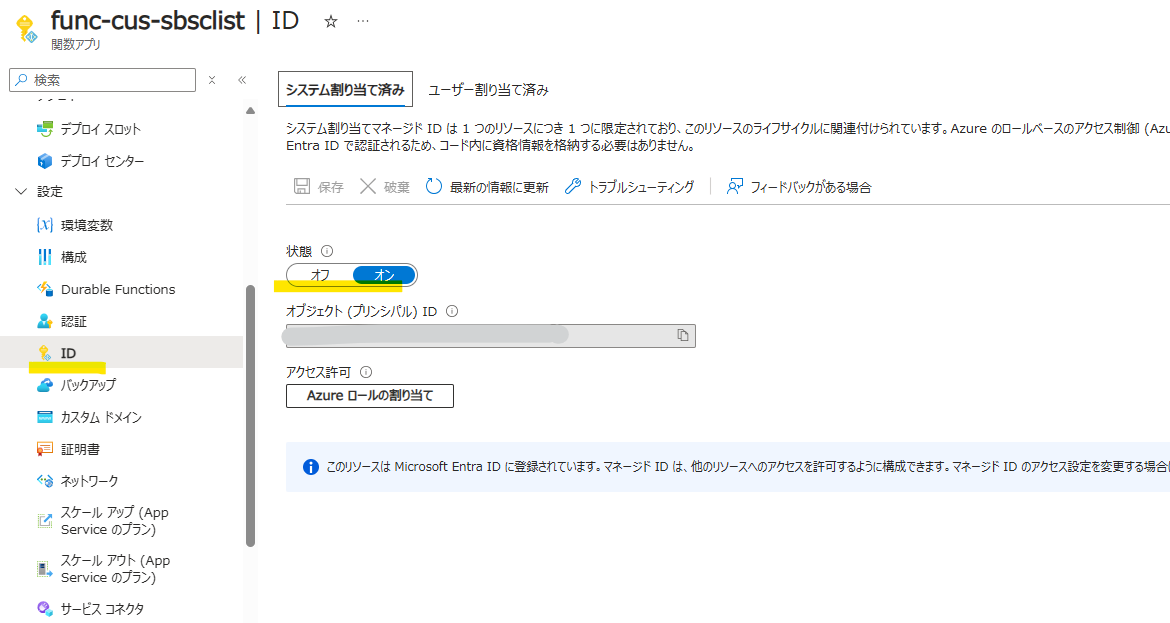This screenshot has width=1170, height=623.
Task: Click the 保存 button
Action: pyautogui.click(x=319, y=187)
